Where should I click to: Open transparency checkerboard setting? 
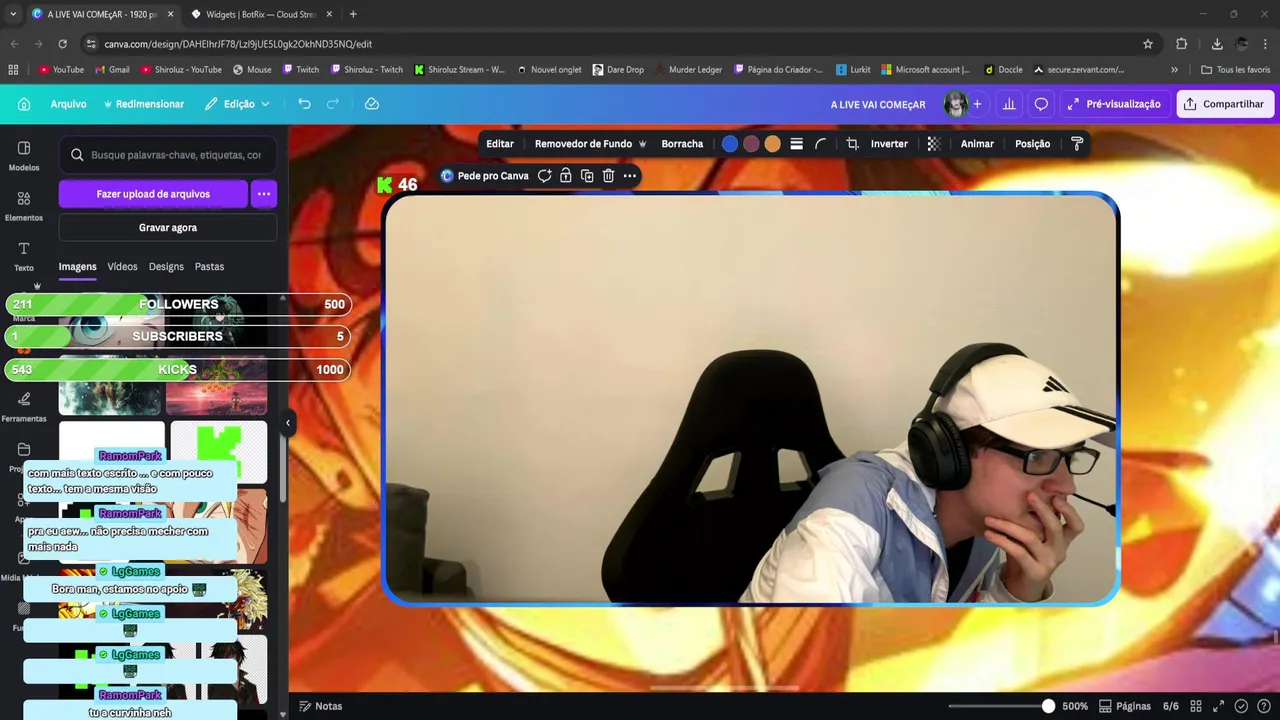click(933, 144)
